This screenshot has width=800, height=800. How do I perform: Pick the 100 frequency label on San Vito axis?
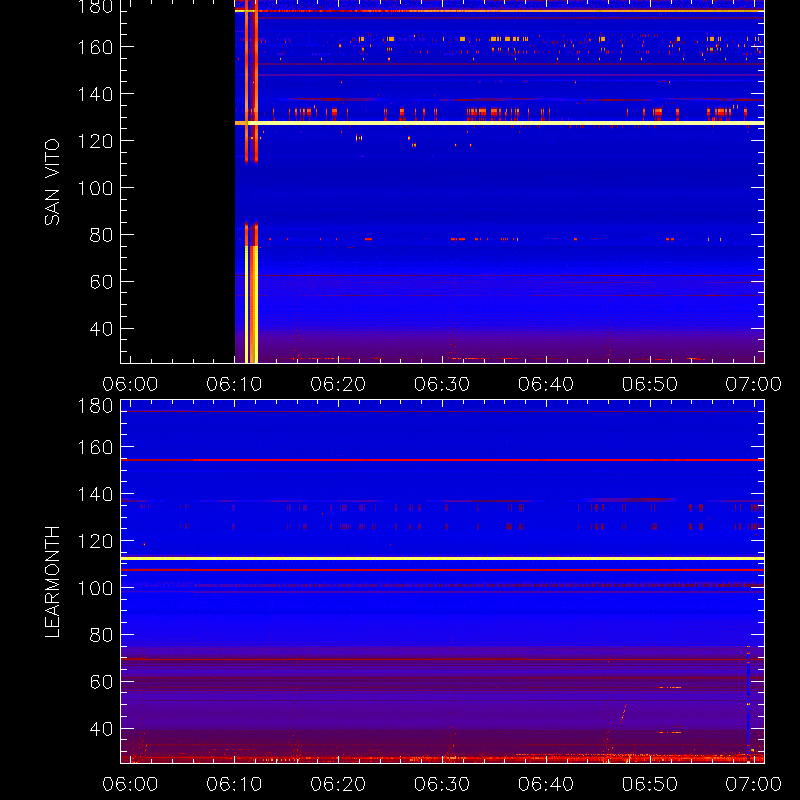95,188
